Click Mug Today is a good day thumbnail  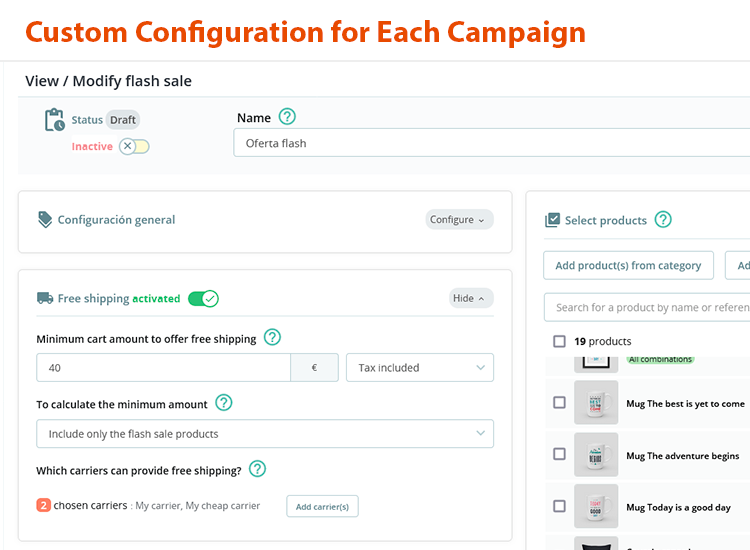(596, 506)
